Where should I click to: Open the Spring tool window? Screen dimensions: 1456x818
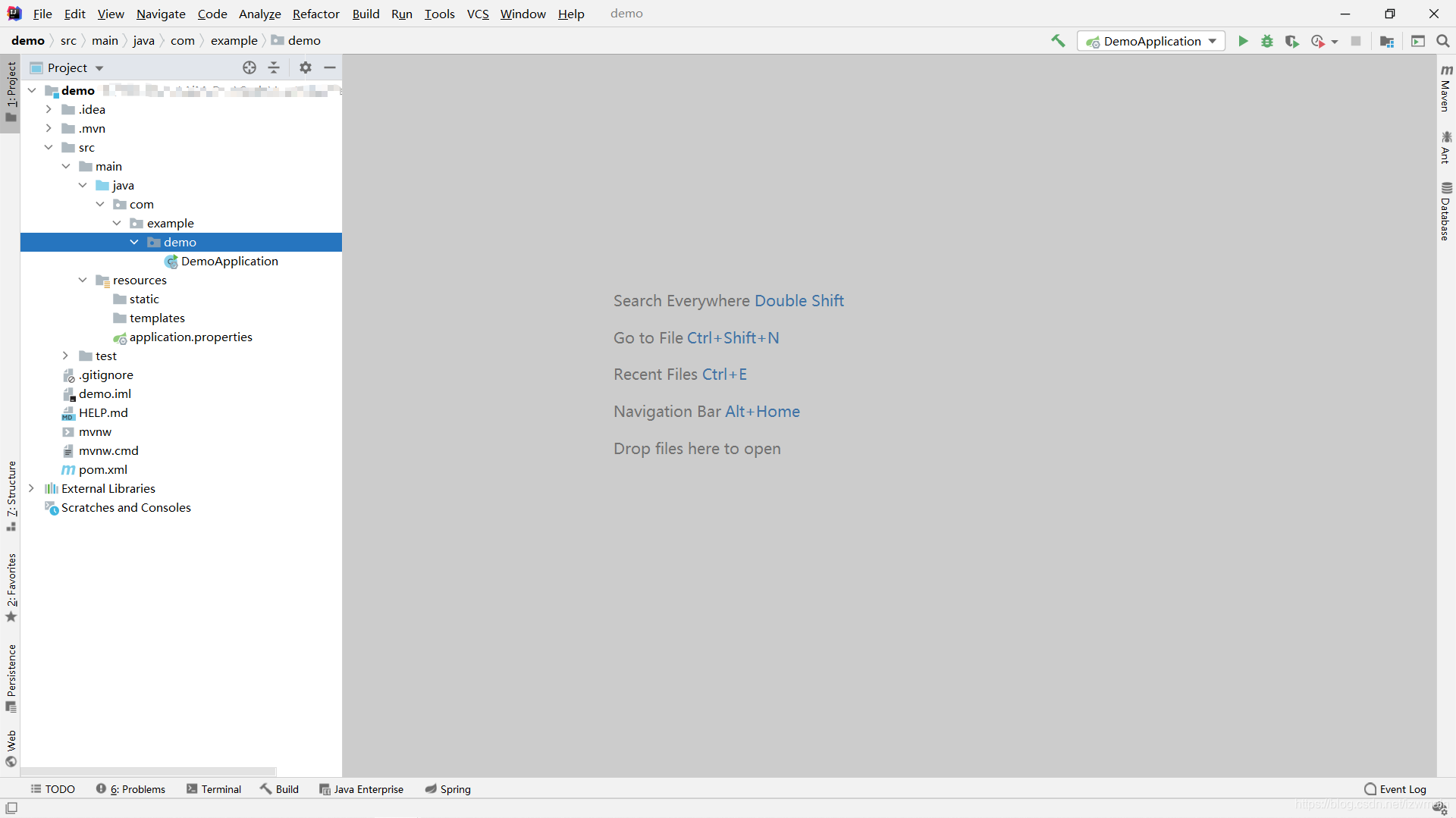(x=447, y=789)
